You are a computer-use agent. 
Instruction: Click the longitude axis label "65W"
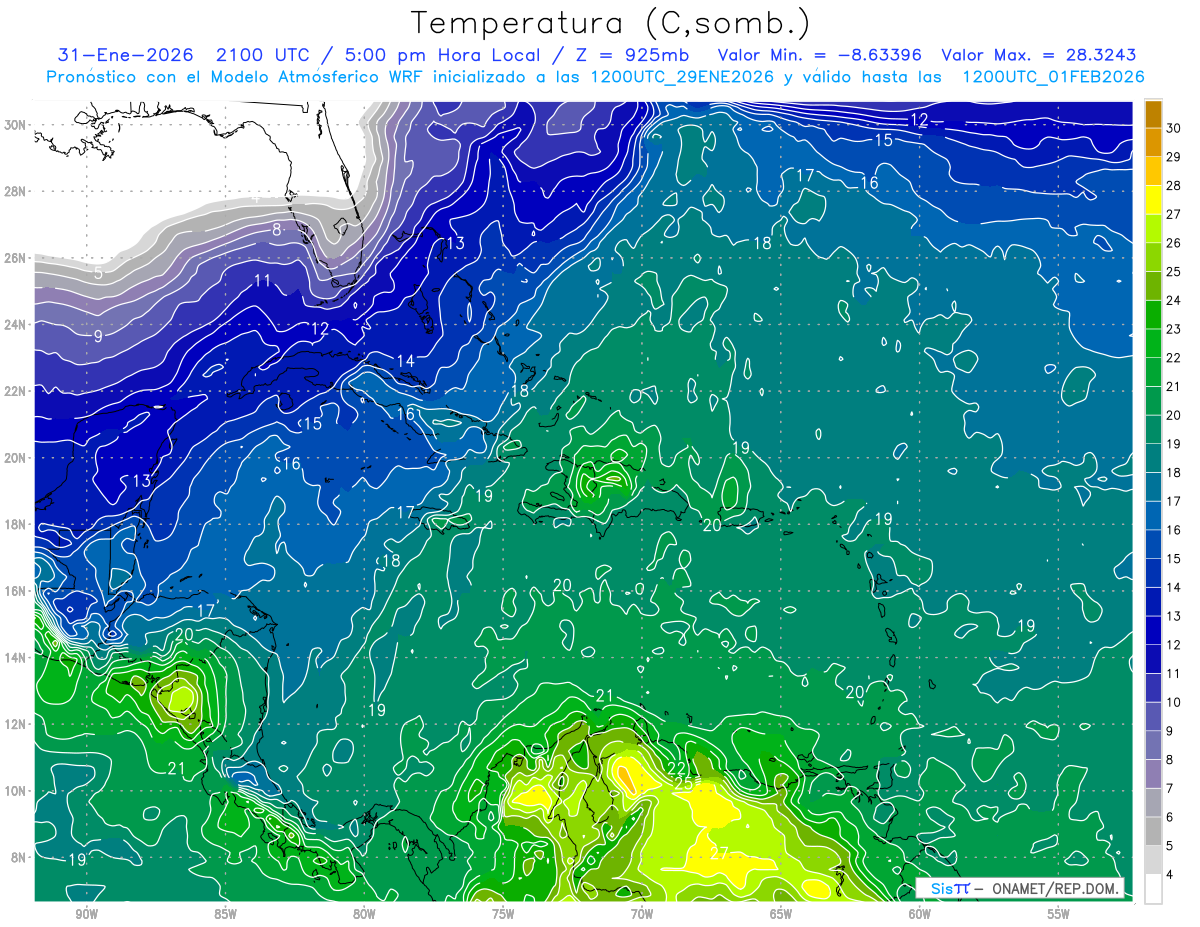click(x=781, y=915)
